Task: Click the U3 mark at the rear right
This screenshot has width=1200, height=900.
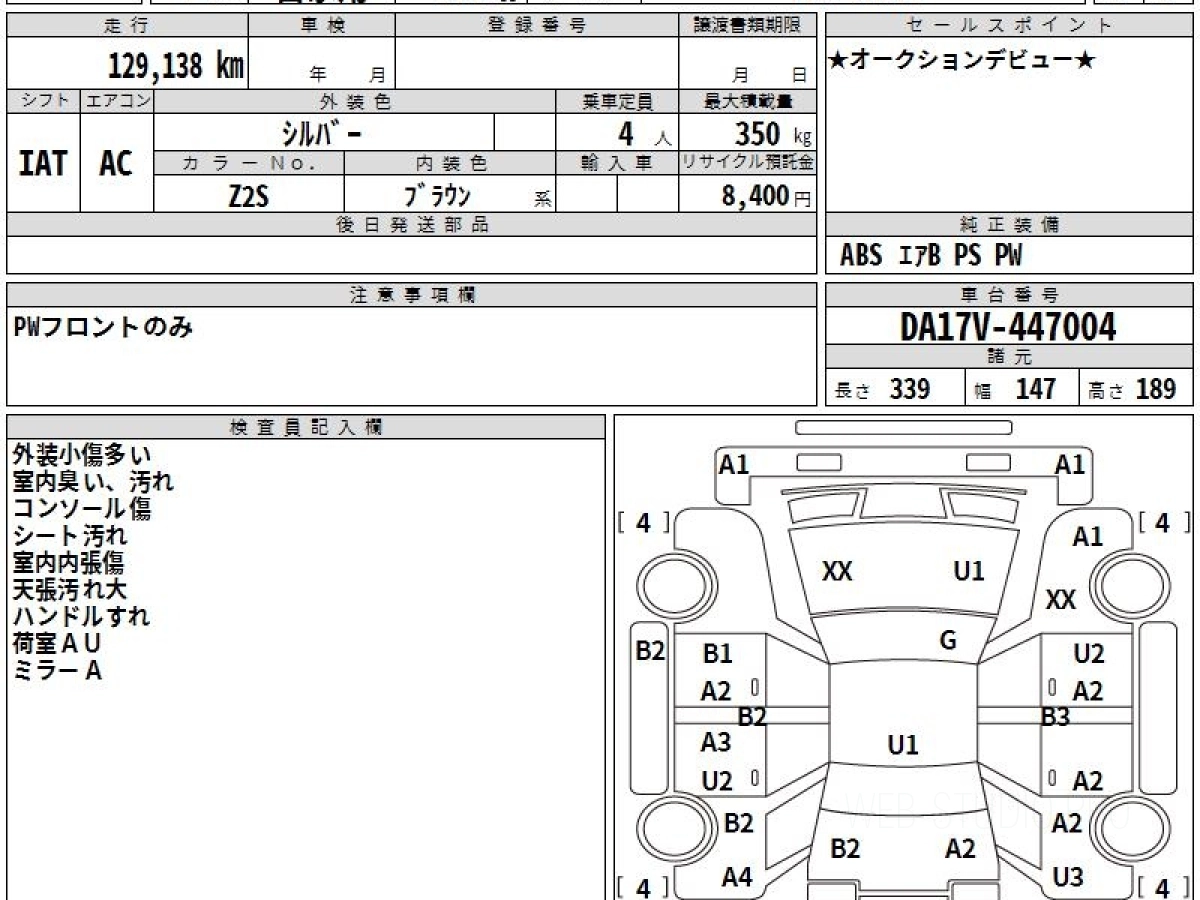Action: (x=1068, y=877)
